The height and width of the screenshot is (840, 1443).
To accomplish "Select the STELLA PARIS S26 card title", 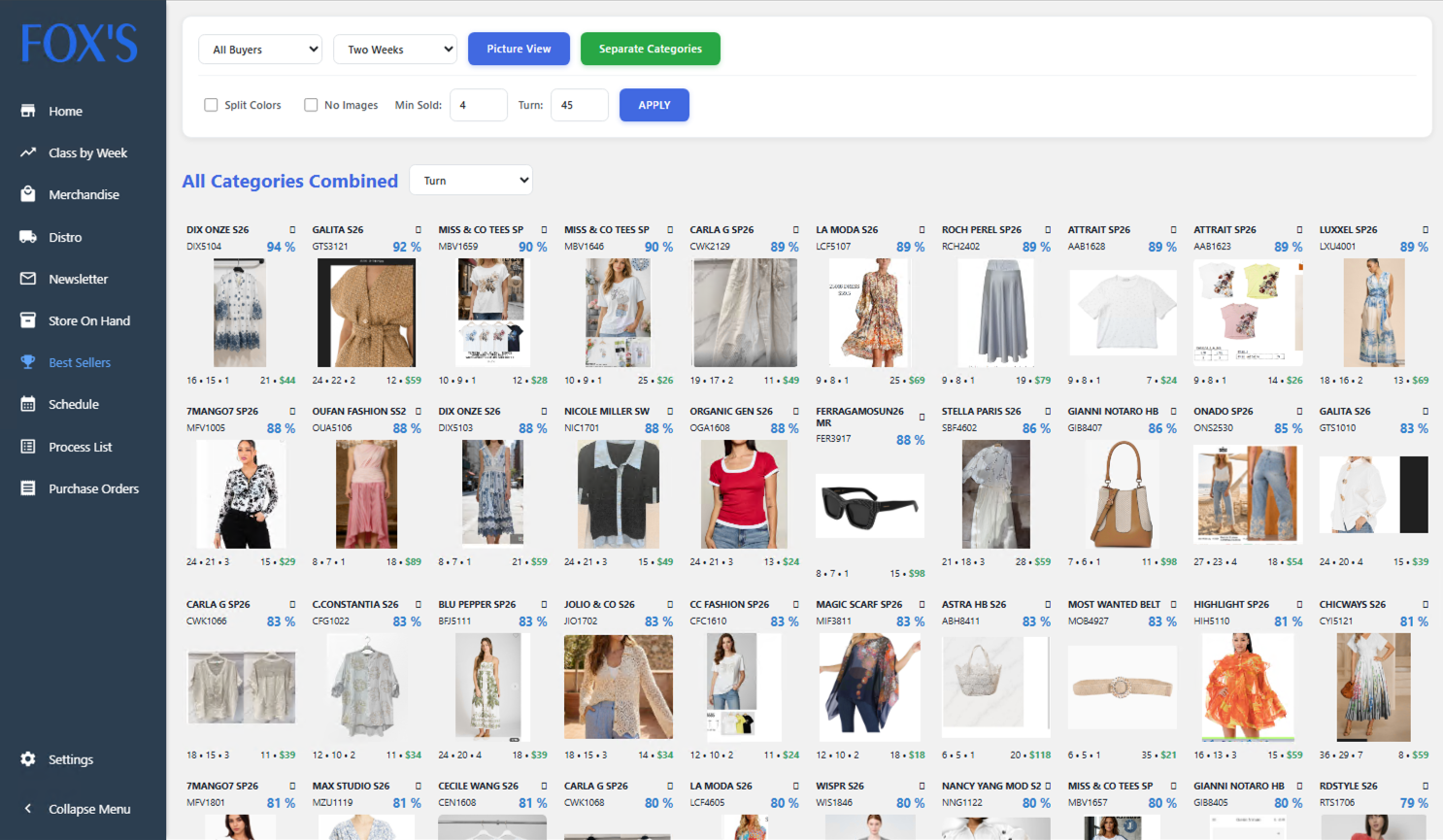I will point(982,412).
